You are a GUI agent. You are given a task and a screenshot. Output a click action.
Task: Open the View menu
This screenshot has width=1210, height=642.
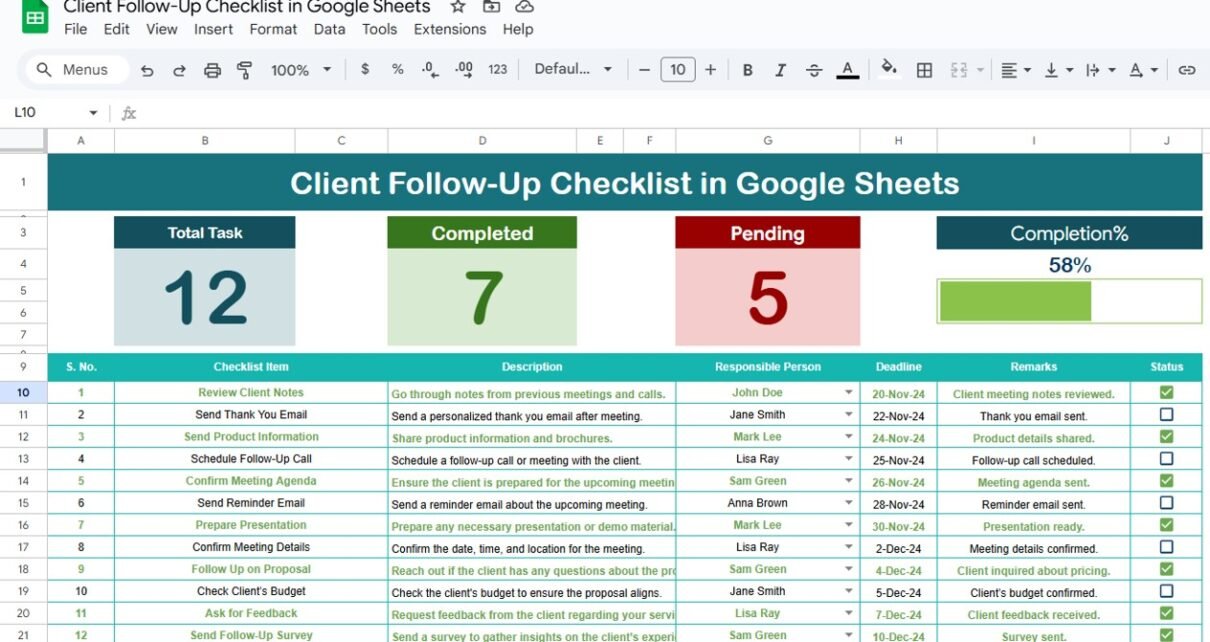tap(162, 29)
